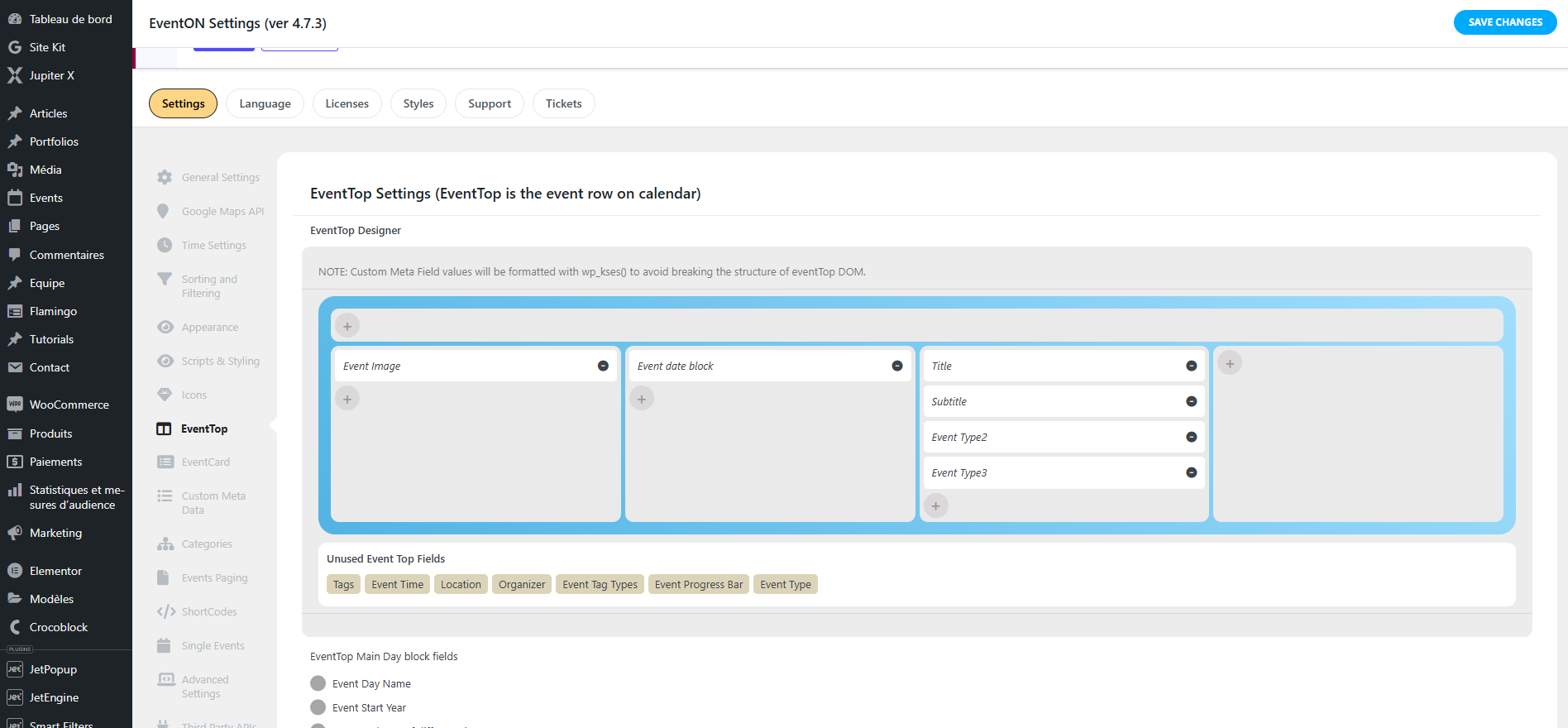This screenshot has height=728, width=1568.
Task: Select the unused Event Type field
Action: point(786,584)
